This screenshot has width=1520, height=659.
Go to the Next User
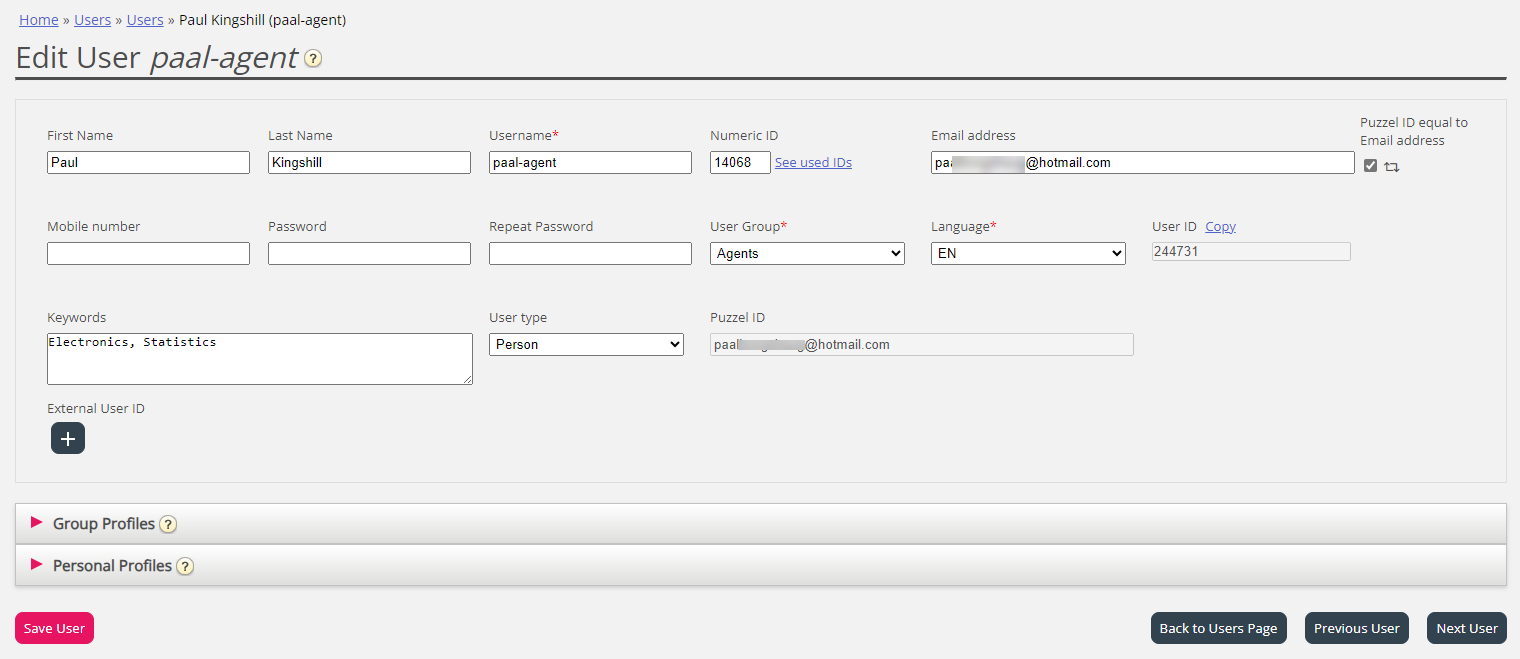click(x=1466, y=628)
